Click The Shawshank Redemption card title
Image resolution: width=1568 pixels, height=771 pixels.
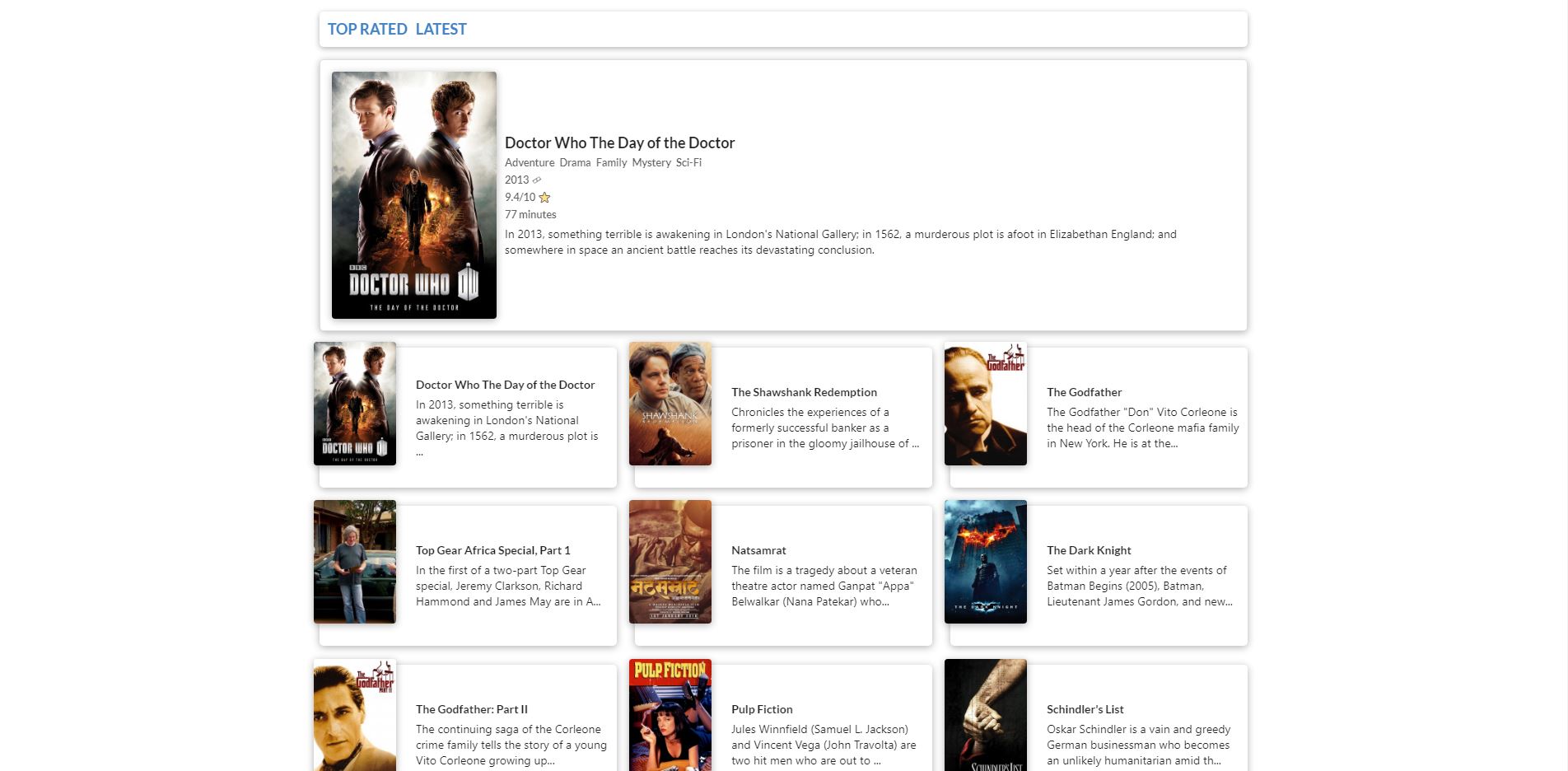[804, 392]
